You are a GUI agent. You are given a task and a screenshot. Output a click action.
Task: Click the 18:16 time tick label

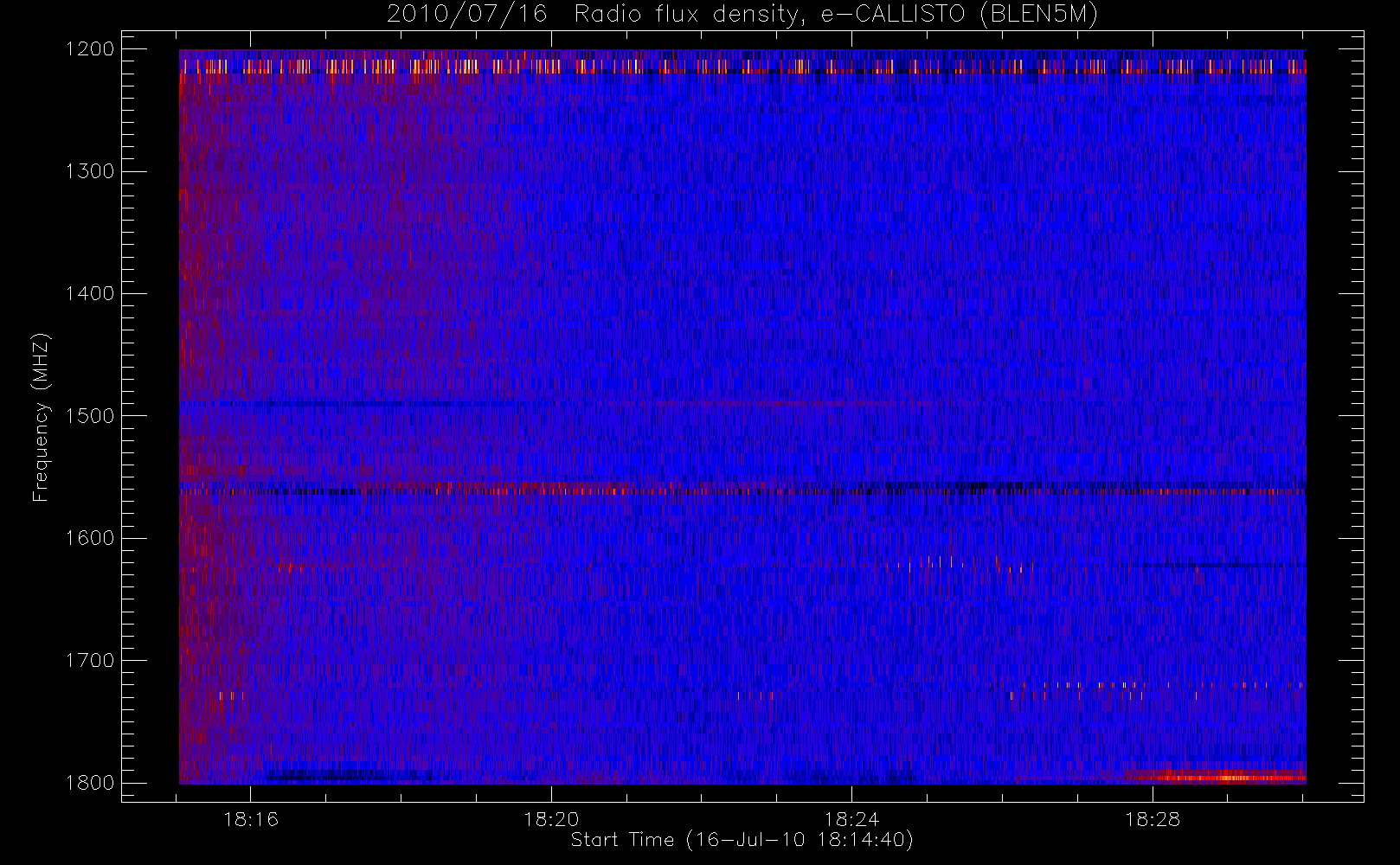click(x=251, y=819)
